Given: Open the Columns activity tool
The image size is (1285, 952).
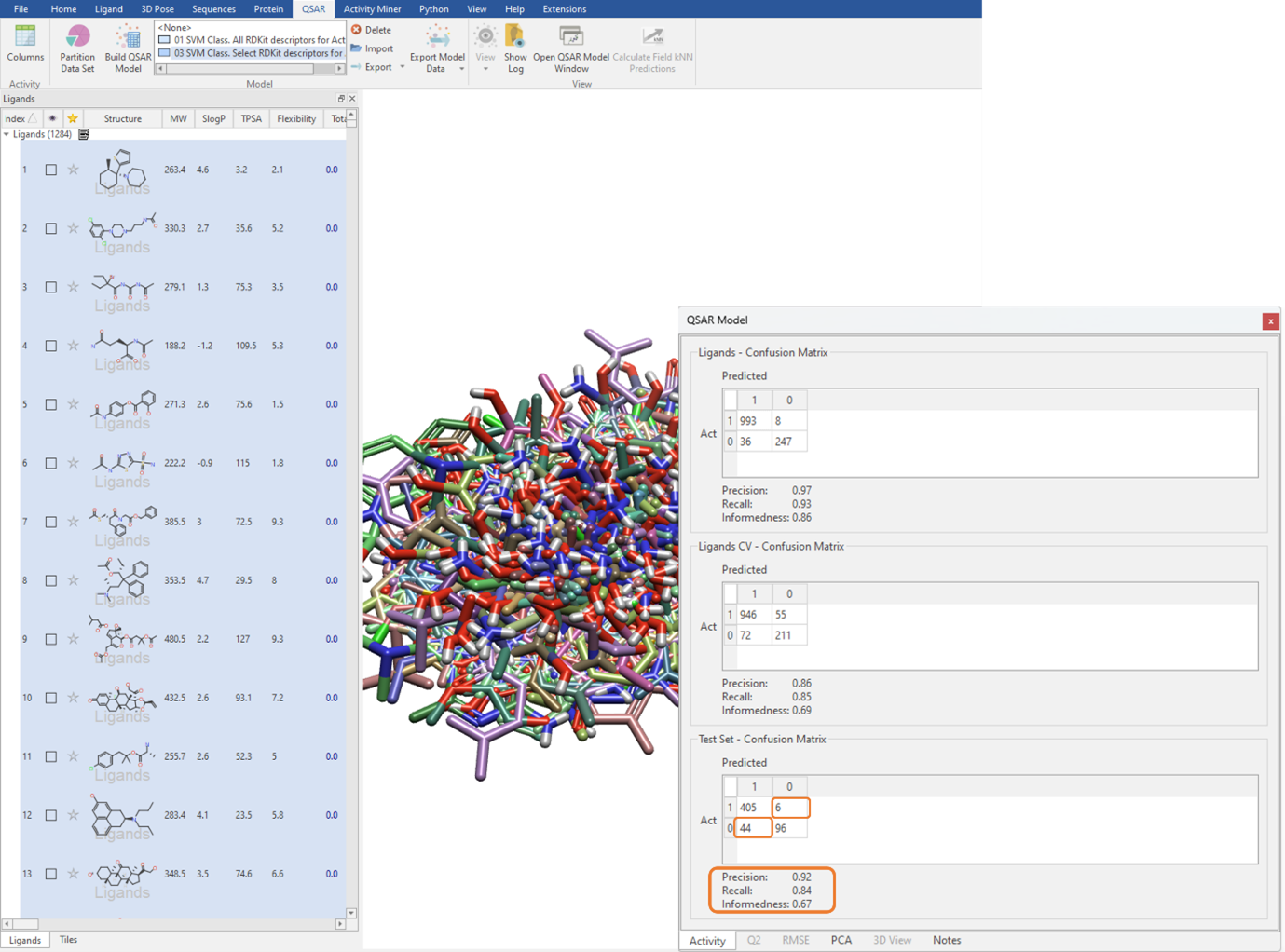Looking at the screenshot, I should tap(25, 44).
